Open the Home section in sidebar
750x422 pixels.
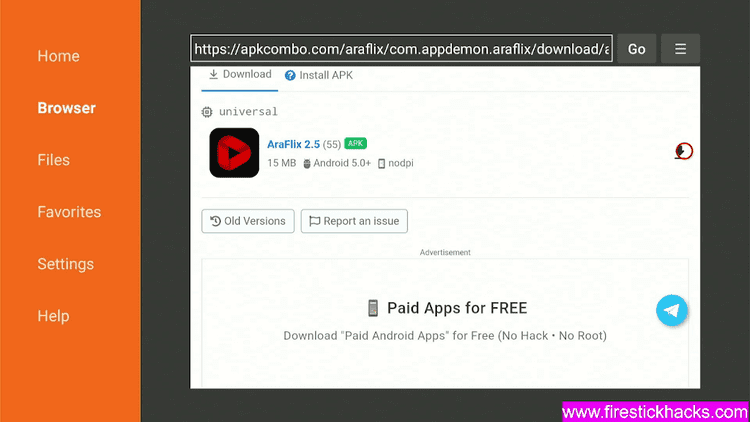click(x=58, y=56)
